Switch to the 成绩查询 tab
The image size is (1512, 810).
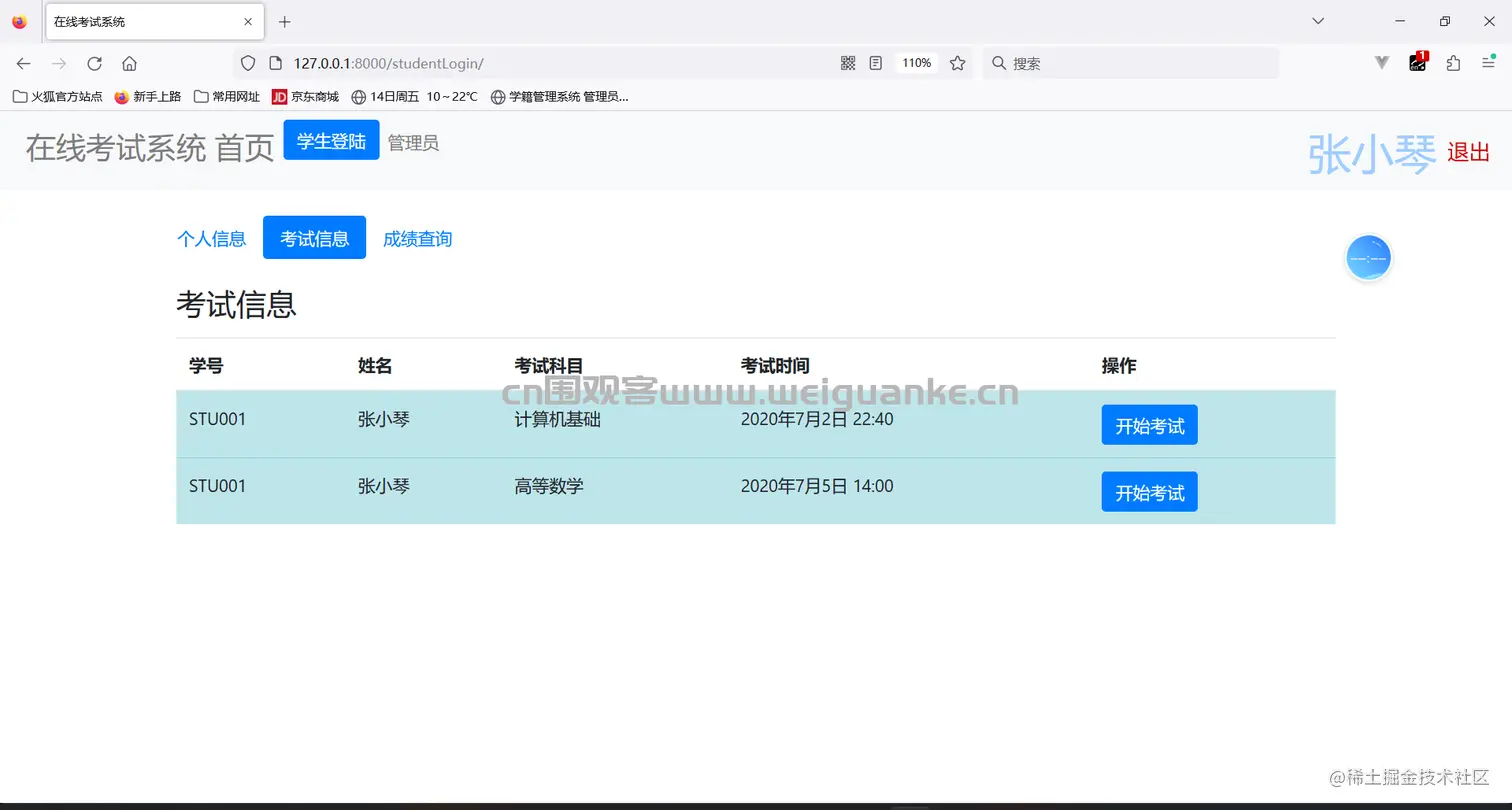pyautogui.click(x=418, y=239)
